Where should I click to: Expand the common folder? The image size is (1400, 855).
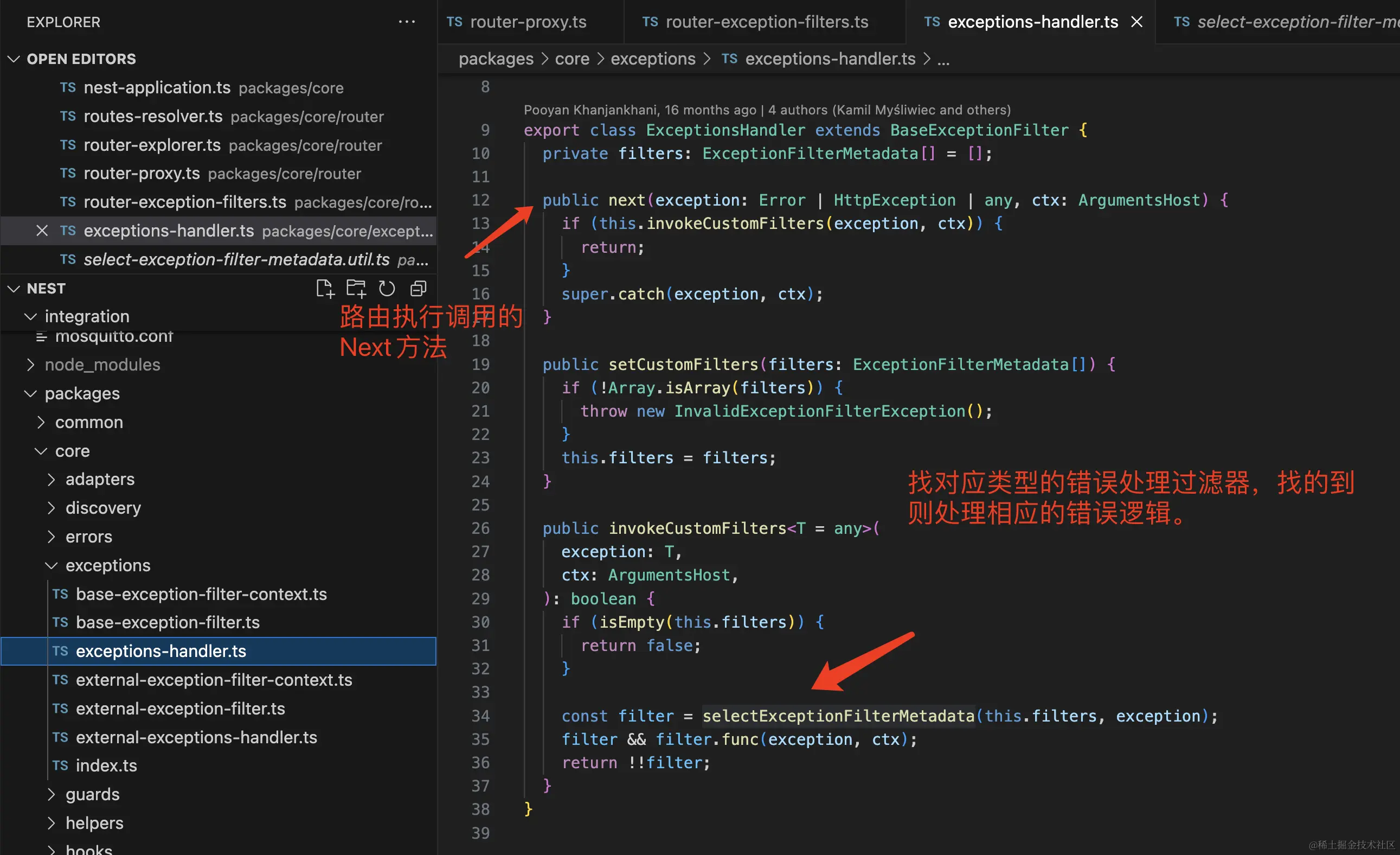tap(41, 422)
